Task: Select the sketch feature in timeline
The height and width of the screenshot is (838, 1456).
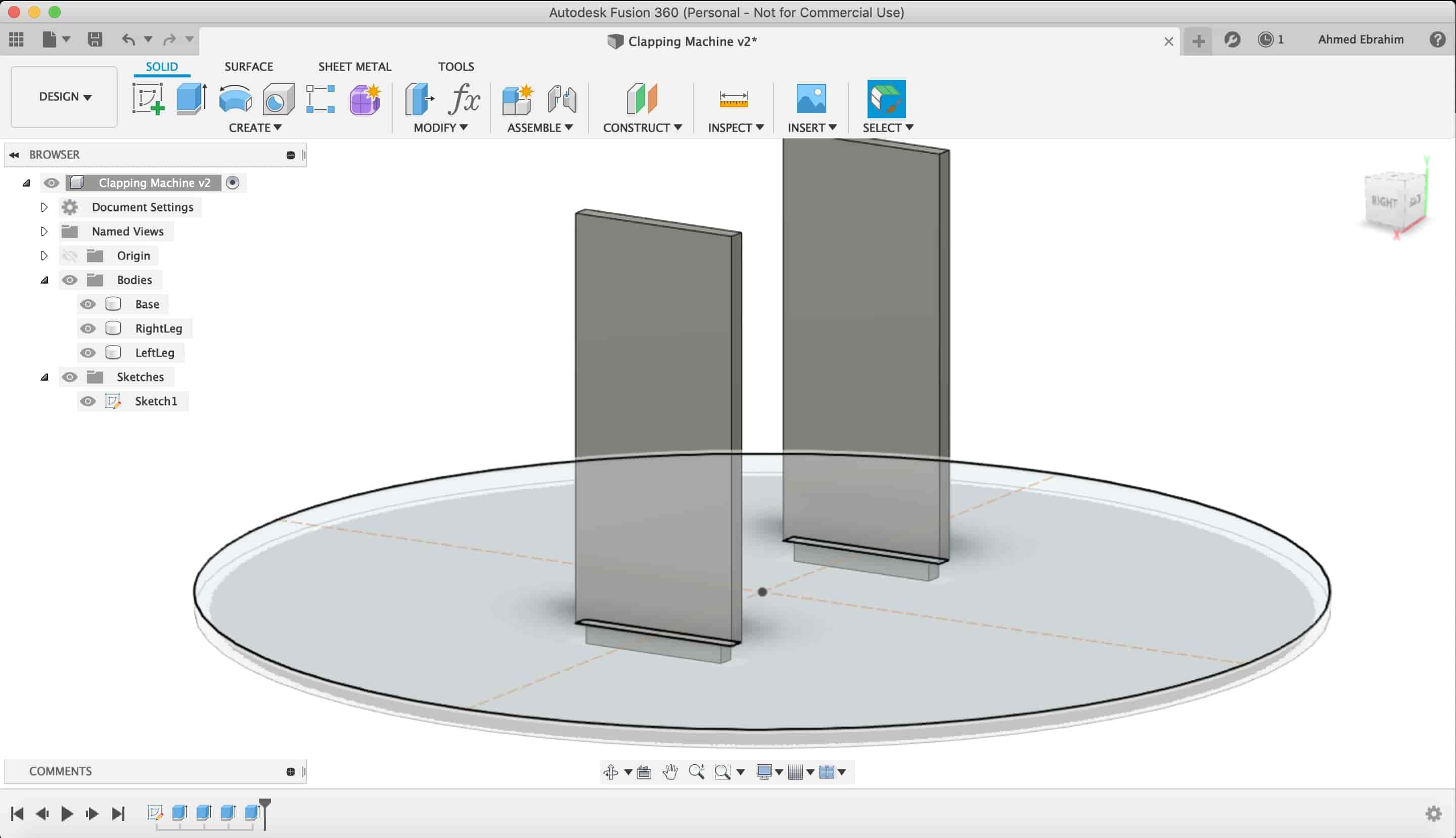Action: 155,812
